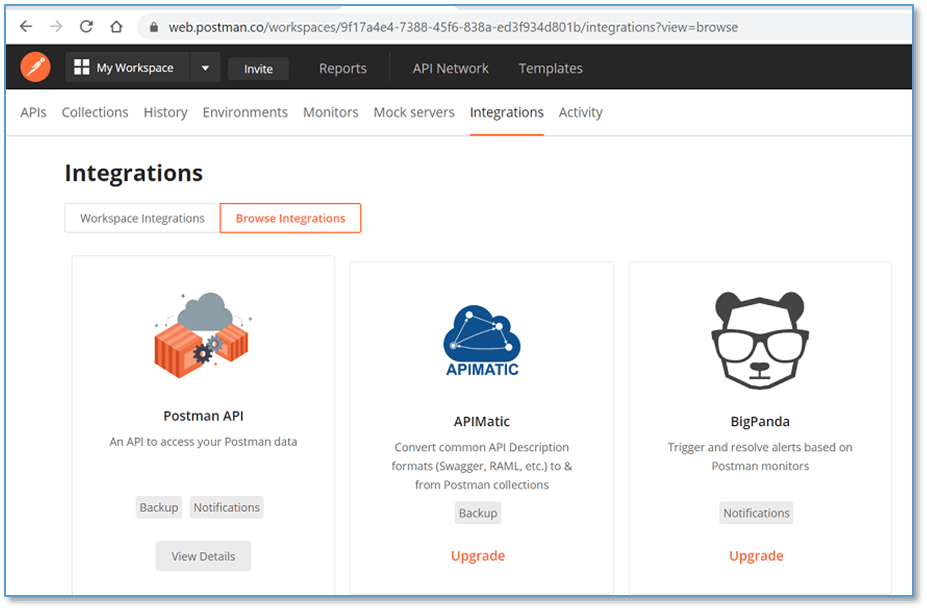This screenshot has height=610, width=927.
Task: Open Reports in the top bar
Action: 343,69
